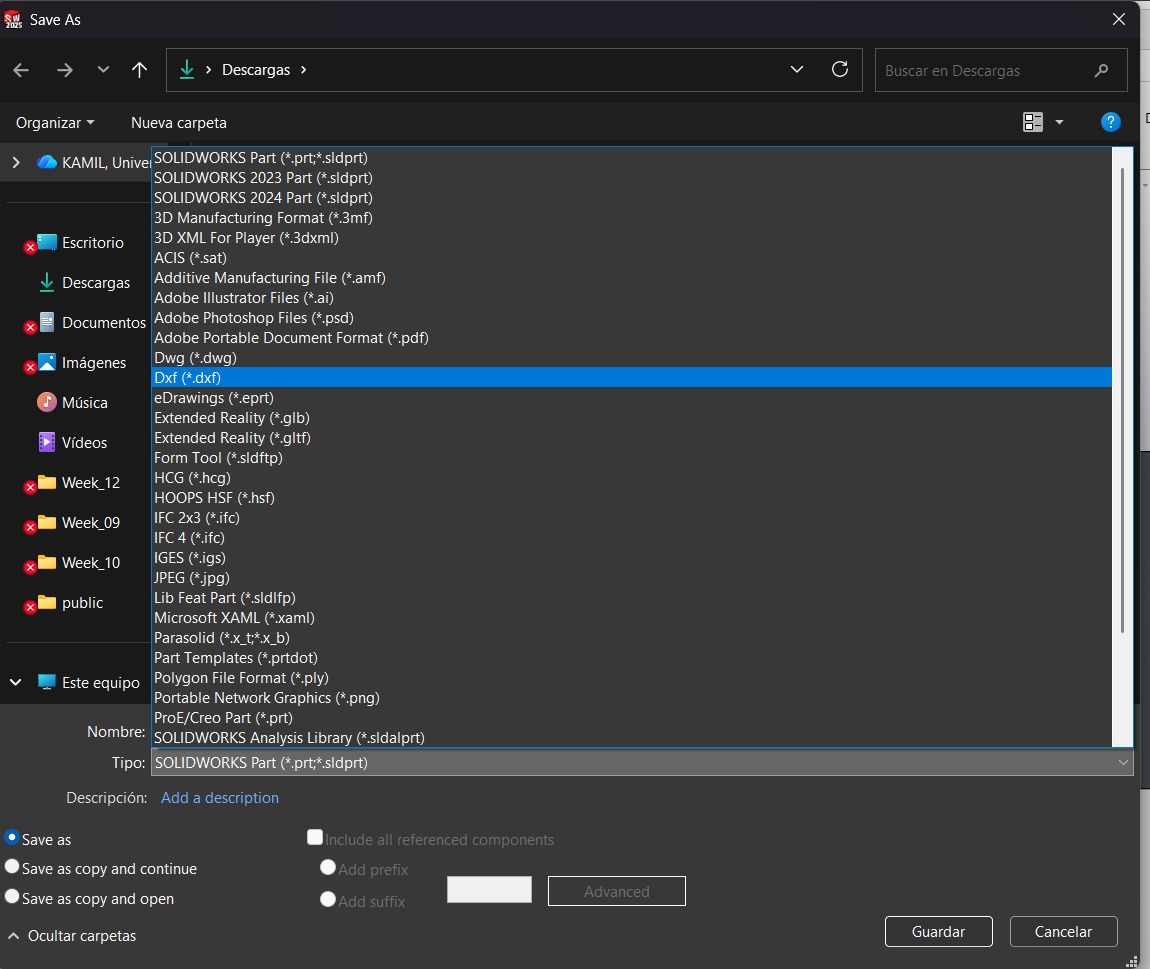Check Include all referenced components

[315, 837]
